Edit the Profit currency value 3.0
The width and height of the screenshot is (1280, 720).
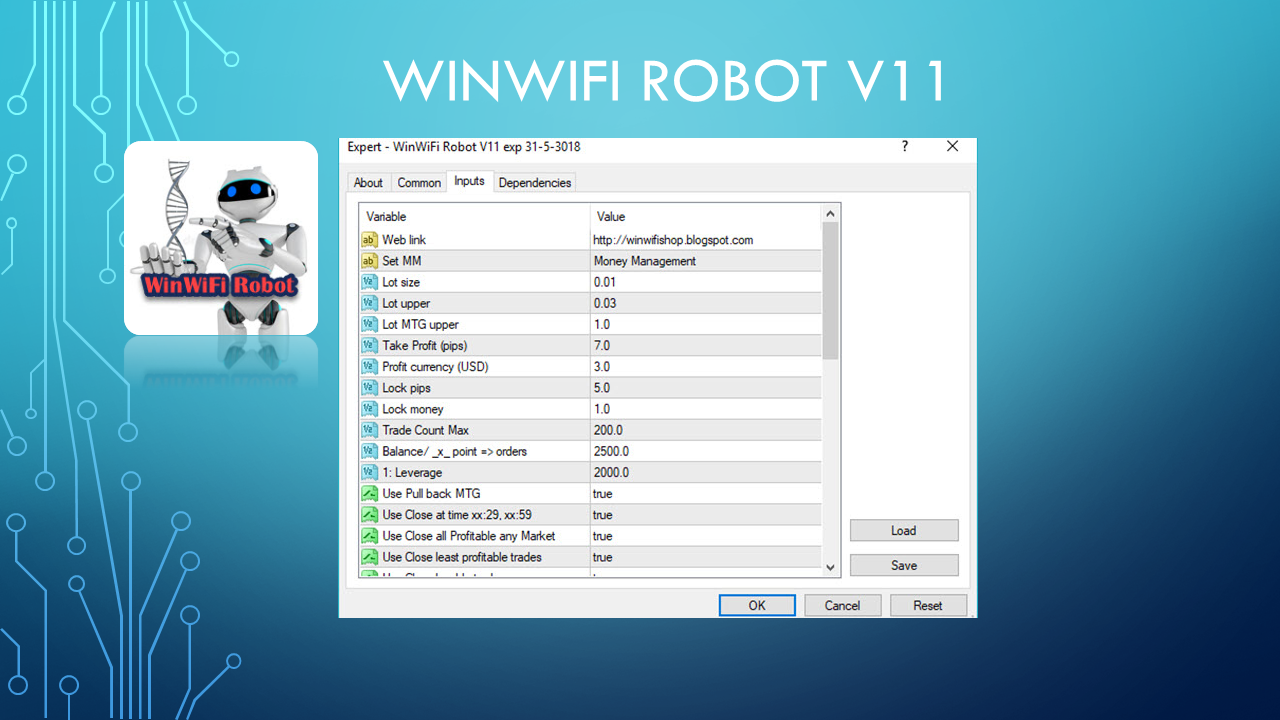click(x=705, y=367)
